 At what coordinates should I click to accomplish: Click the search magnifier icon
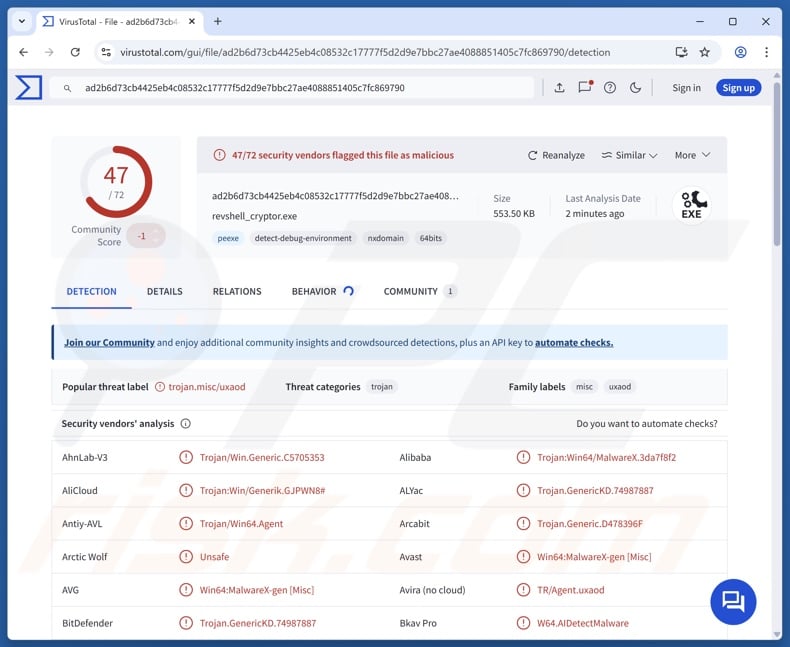(x=67, y=88)
